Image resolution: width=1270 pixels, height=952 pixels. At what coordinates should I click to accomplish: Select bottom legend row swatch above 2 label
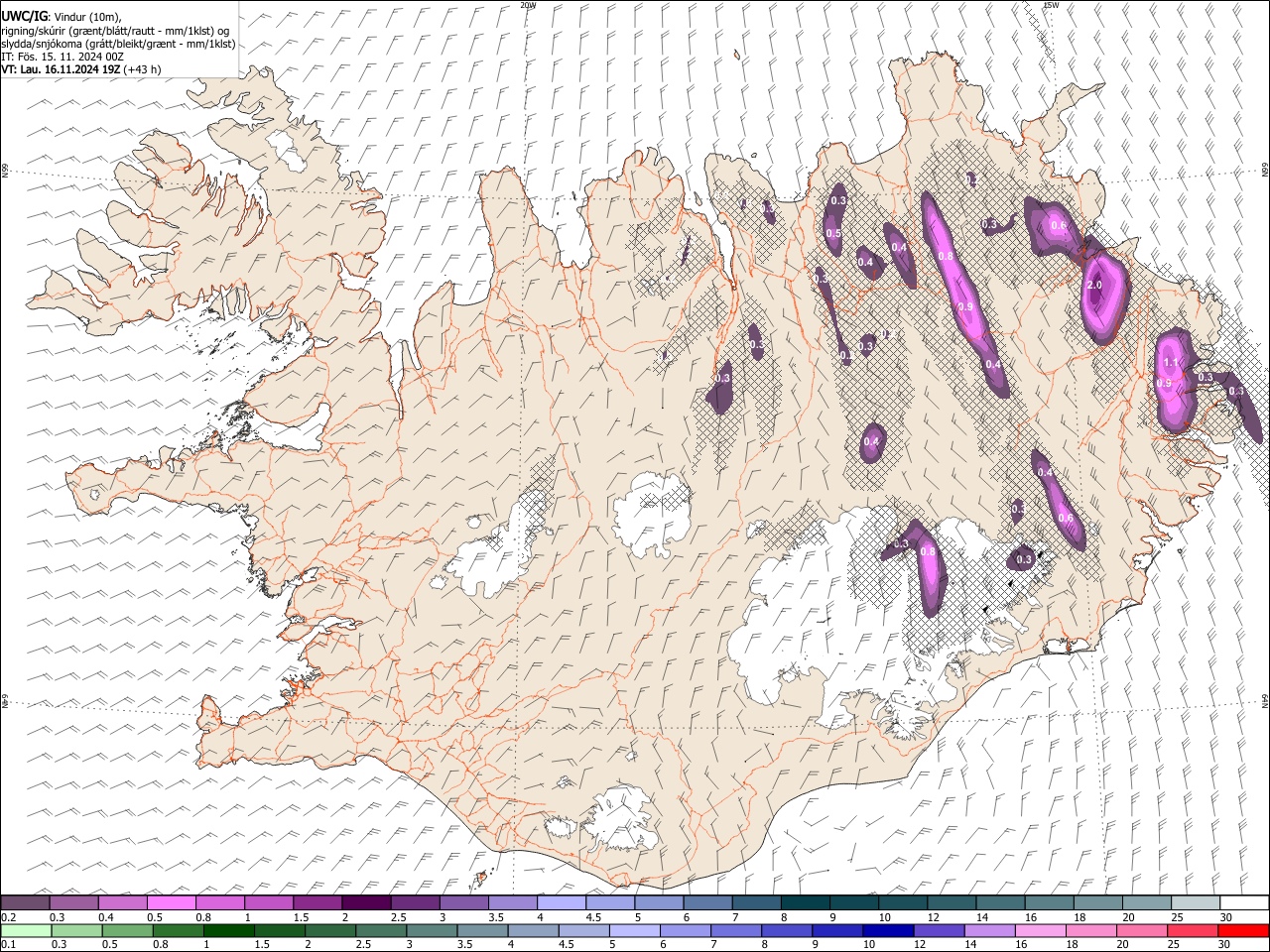click(x=330, y=930)
